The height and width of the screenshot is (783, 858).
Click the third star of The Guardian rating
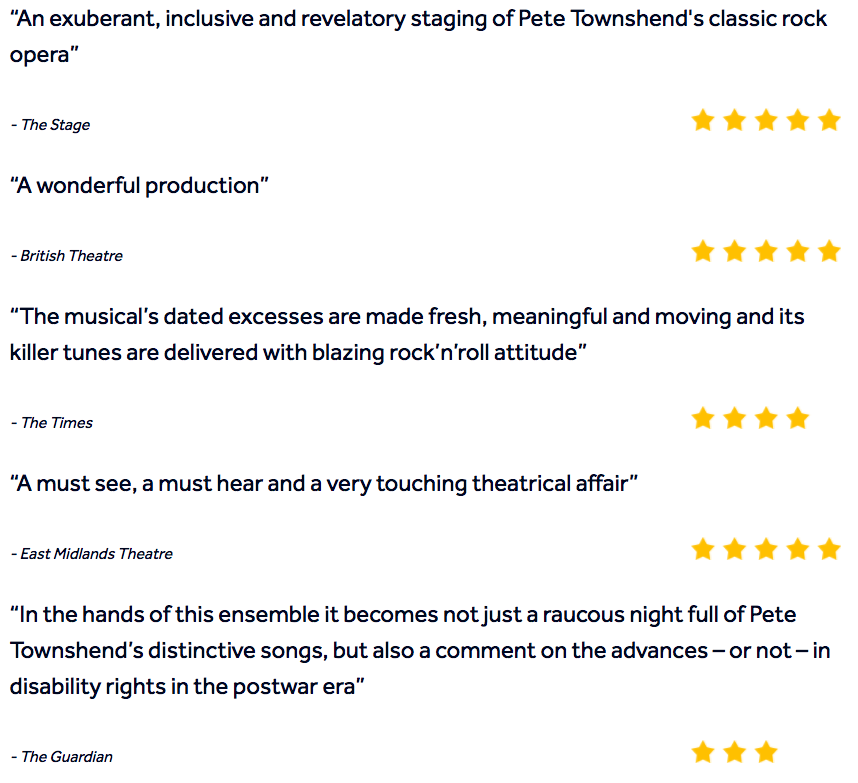click(766, 752)
